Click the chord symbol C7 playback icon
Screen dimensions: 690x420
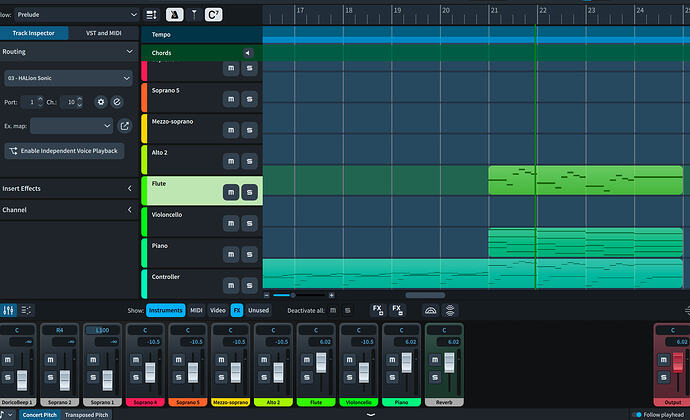pos(213,14)
